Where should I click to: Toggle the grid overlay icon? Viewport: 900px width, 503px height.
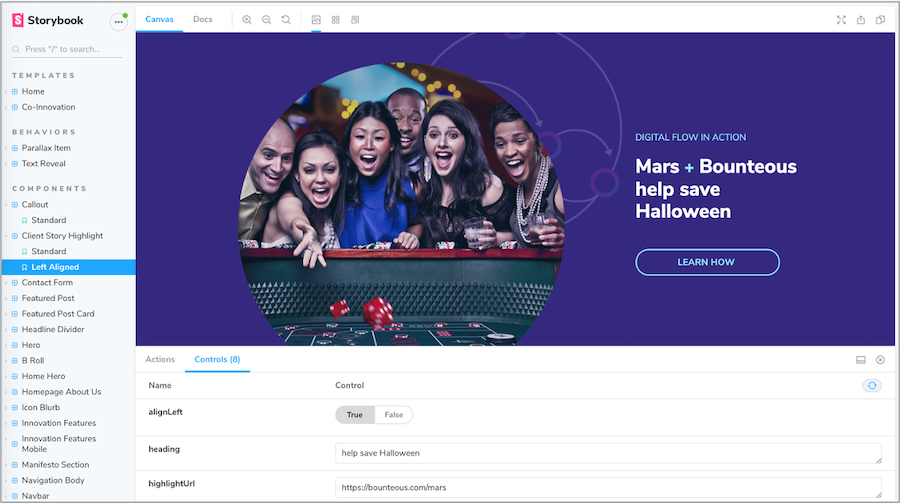(336, 20)
